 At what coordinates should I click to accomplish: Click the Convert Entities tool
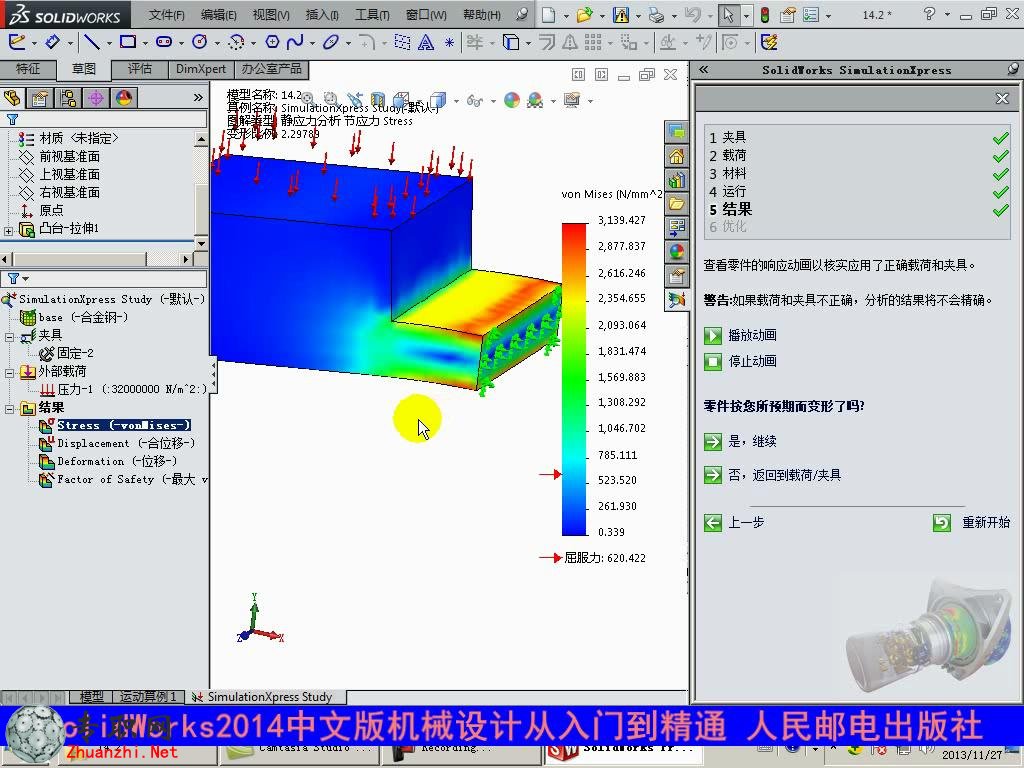pyautogui.click(x=511, y=43)
